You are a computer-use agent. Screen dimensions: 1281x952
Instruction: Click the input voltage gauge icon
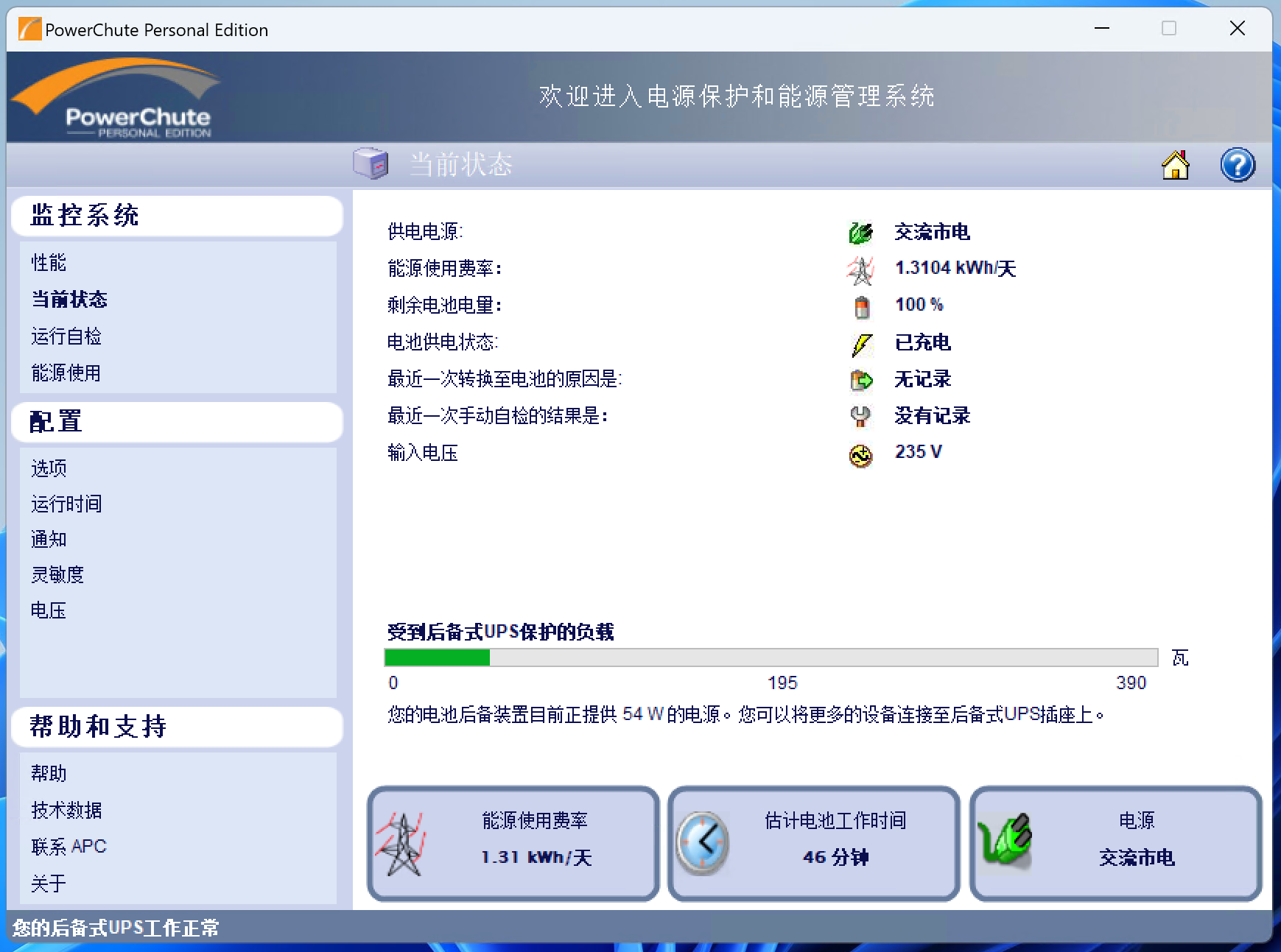tap(861, 454)
